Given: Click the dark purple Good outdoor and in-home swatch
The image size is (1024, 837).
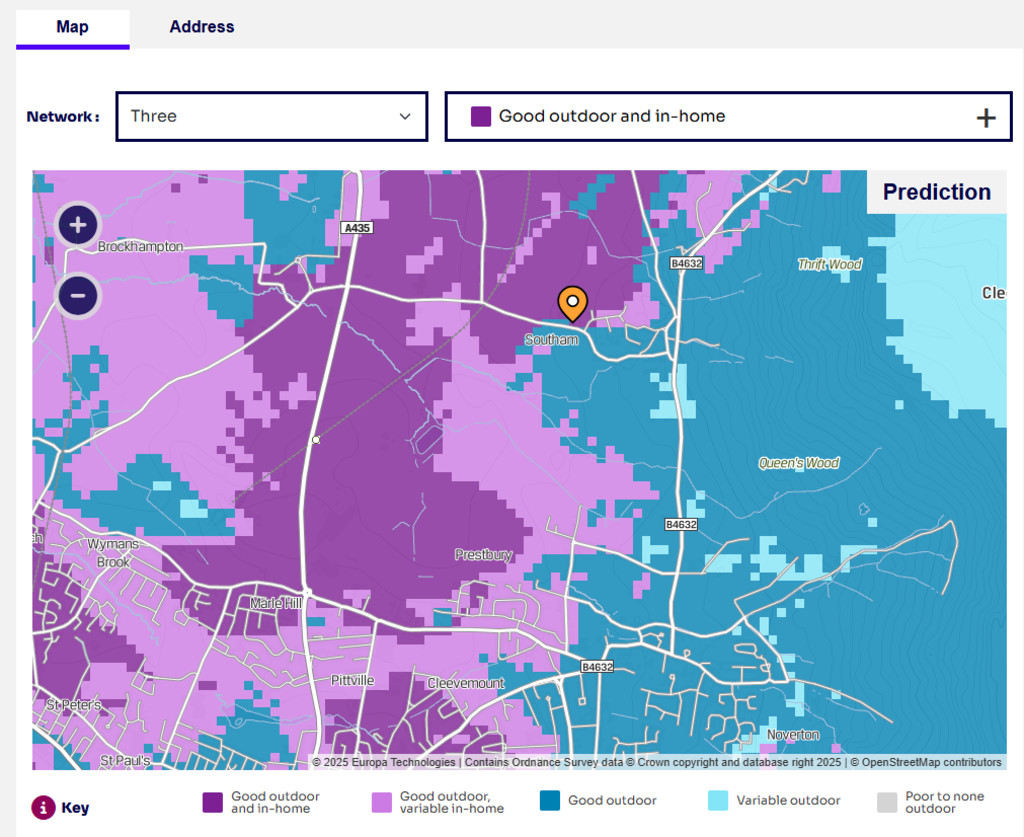Looking at the screenshot, I should tap(213, 802).
